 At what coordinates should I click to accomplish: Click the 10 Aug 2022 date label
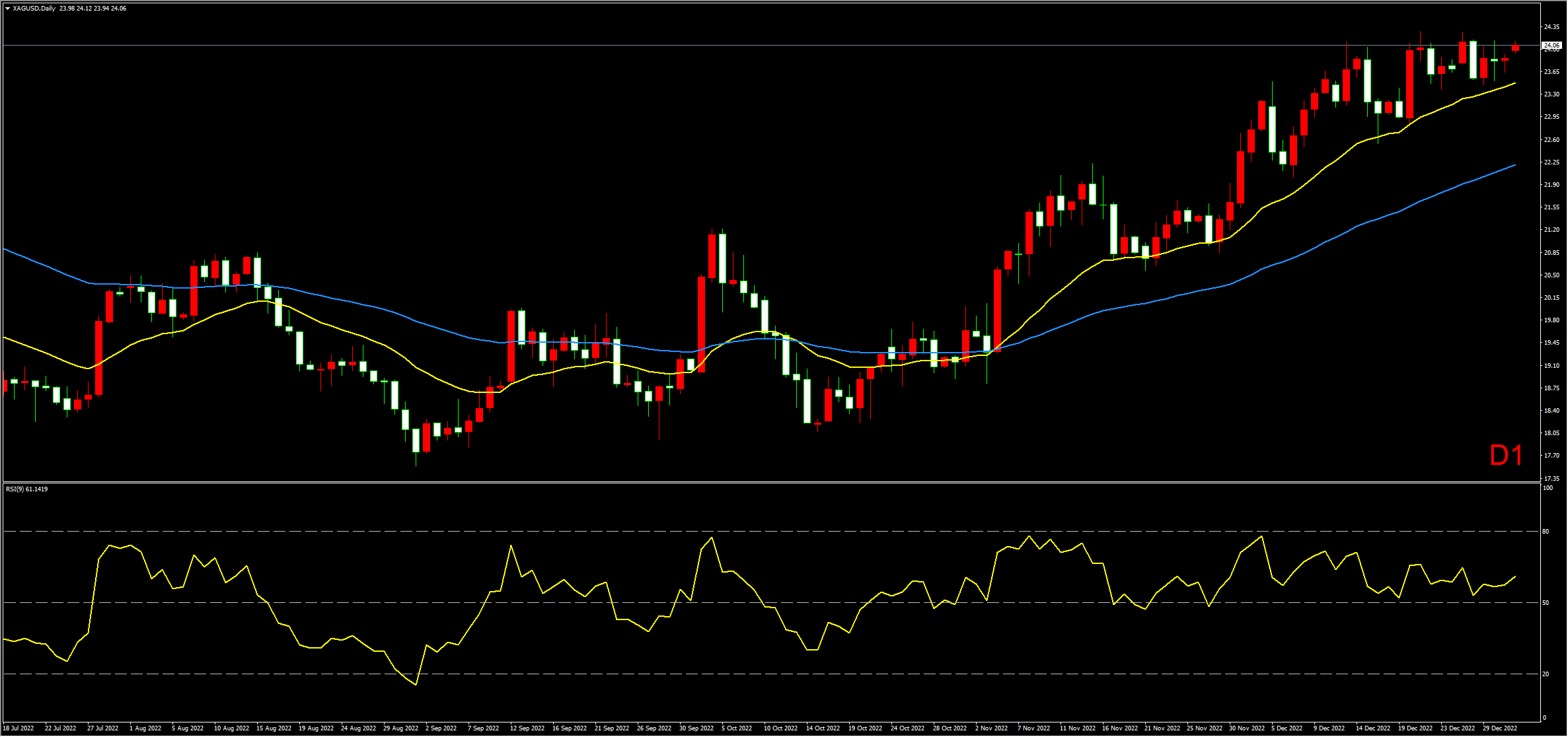point(231,728)
